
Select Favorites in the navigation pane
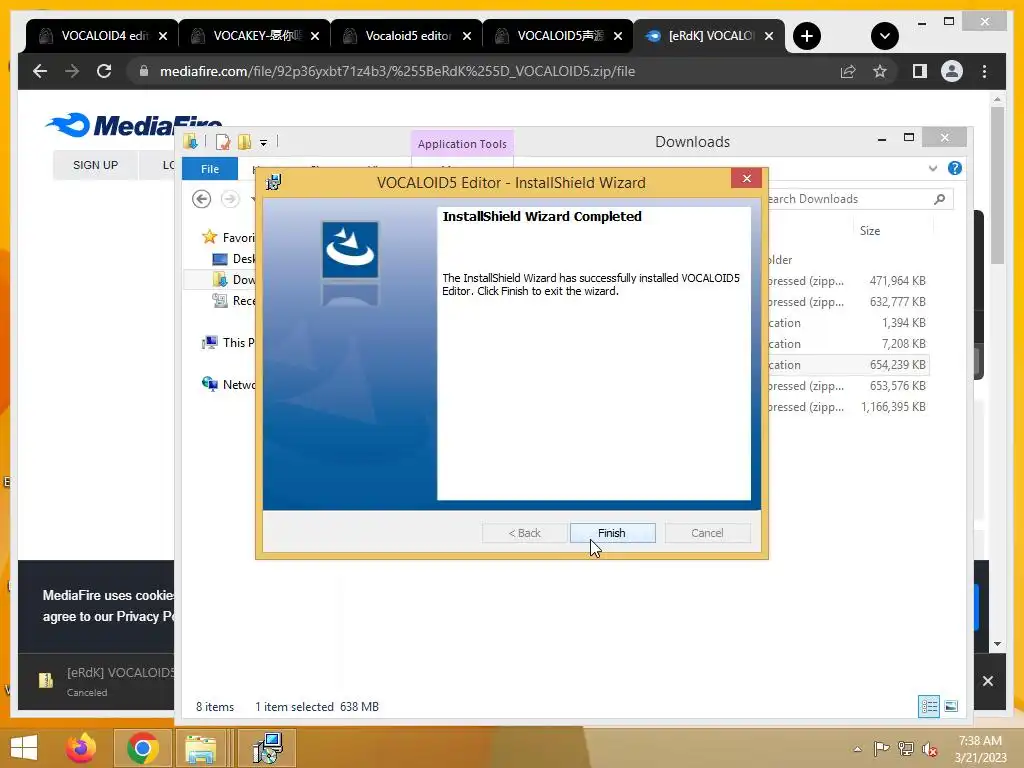[x=229, y=237]
